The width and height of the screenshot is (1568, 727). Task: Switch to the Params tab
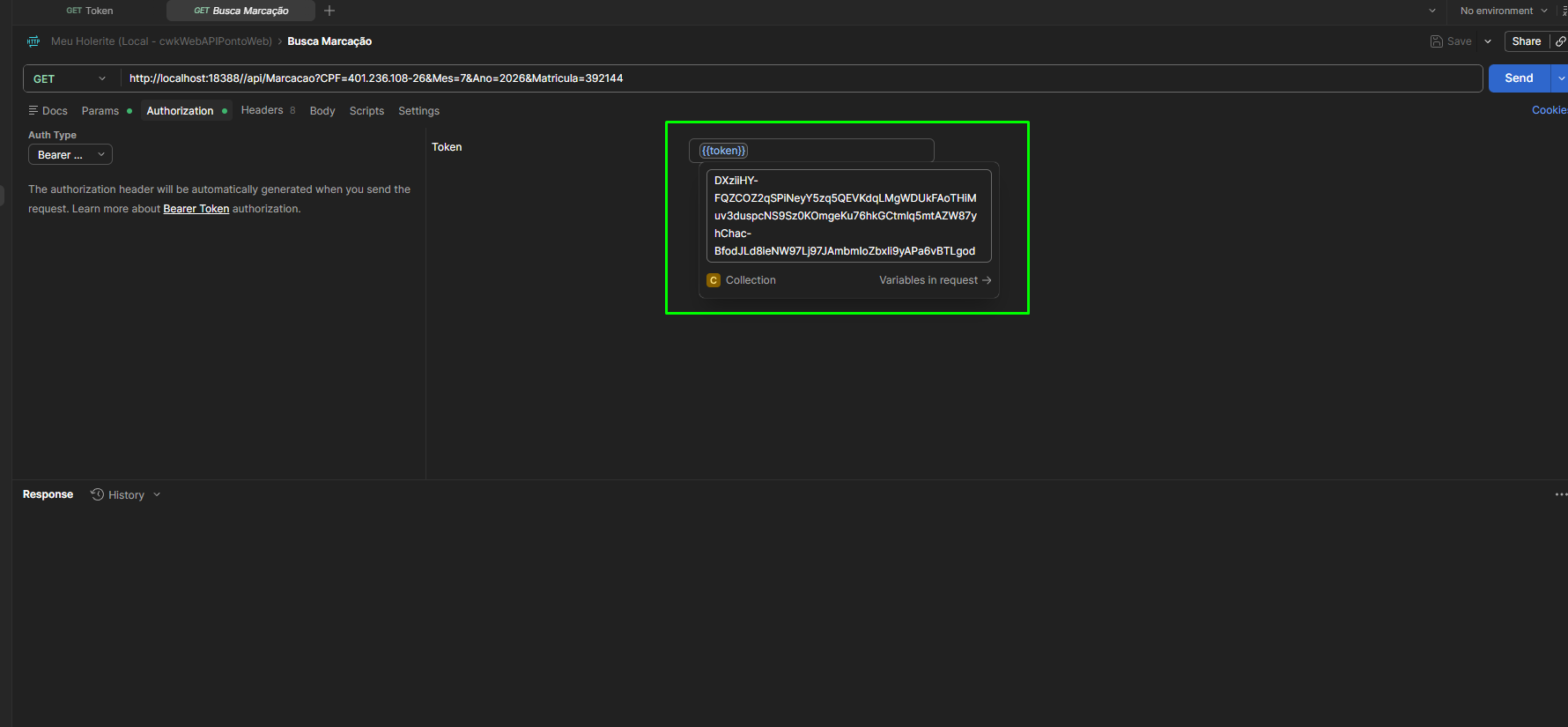tap(100, 111)
